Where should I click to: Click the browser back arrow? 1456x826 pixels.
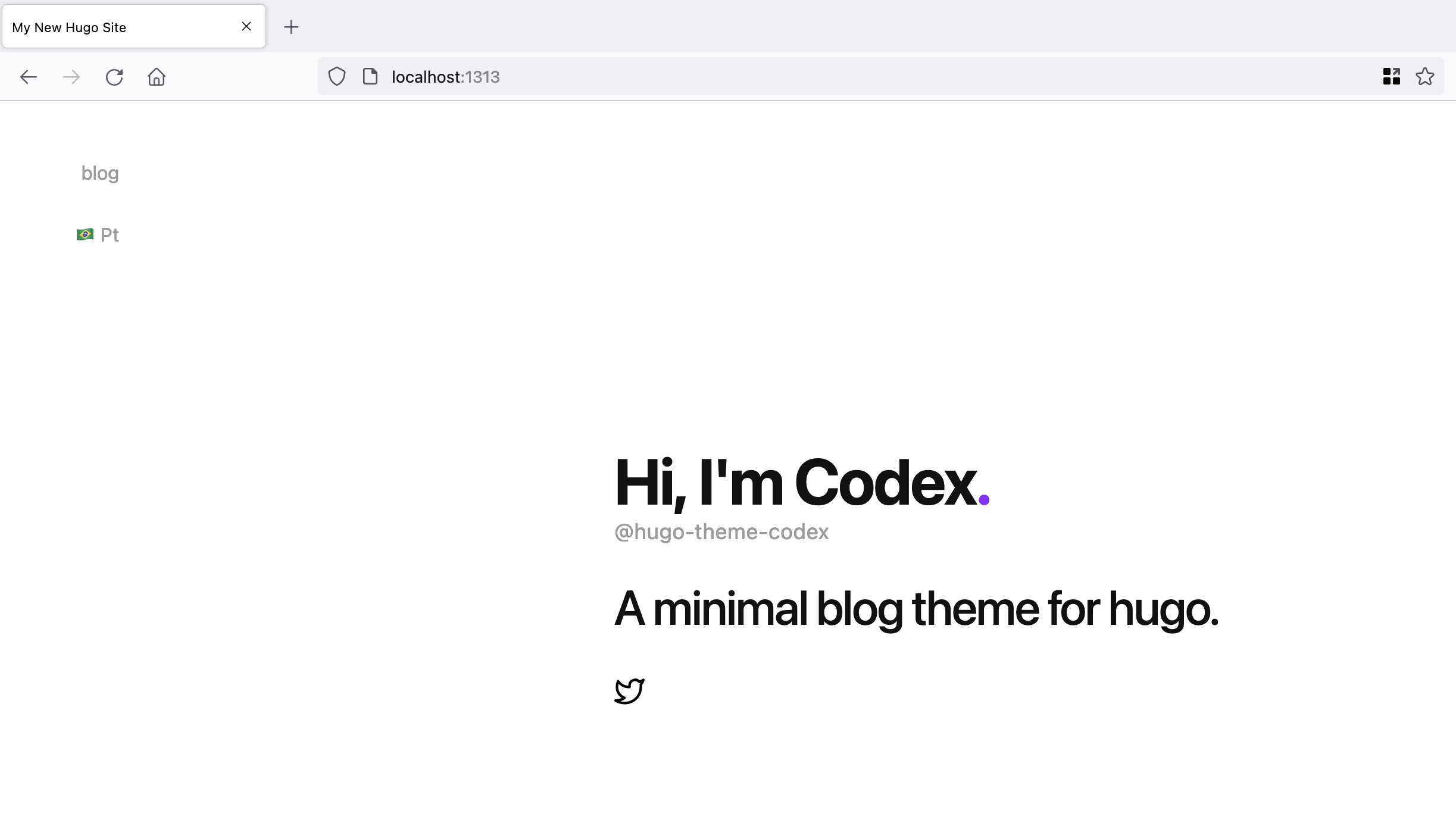tap(29, 77)
